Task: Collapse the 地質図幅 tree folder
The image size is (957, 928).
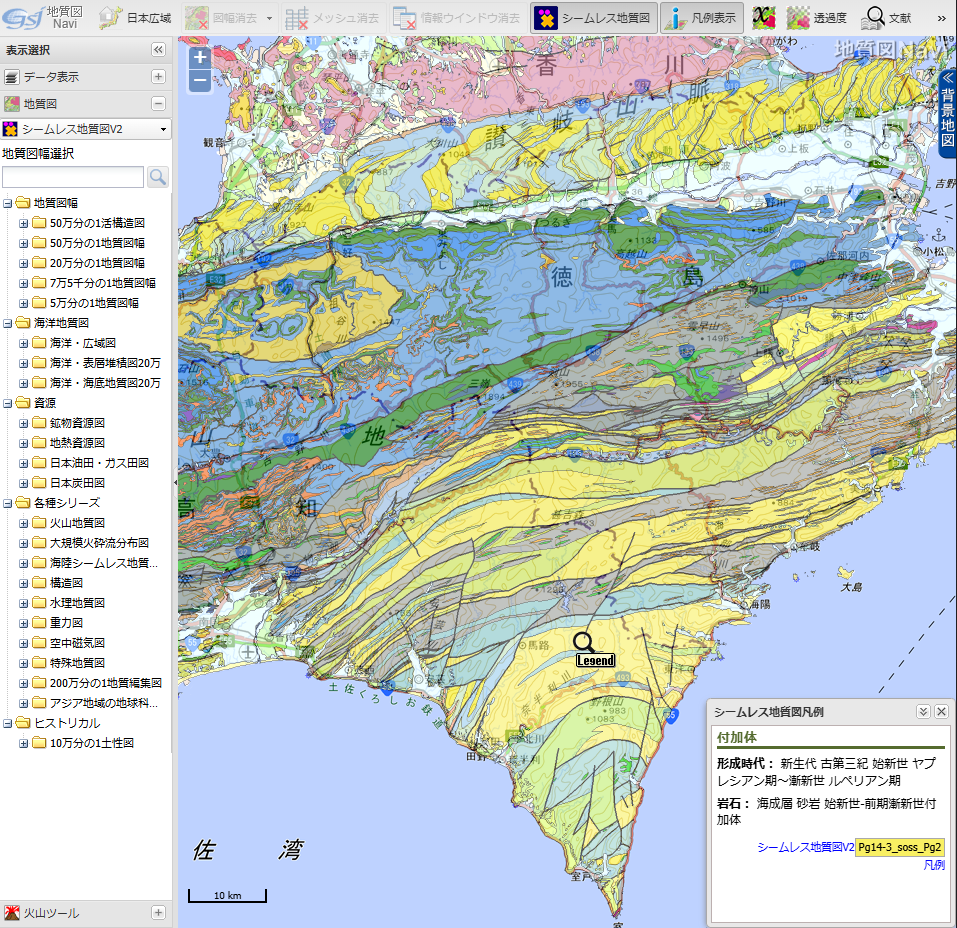Action: 7,203
